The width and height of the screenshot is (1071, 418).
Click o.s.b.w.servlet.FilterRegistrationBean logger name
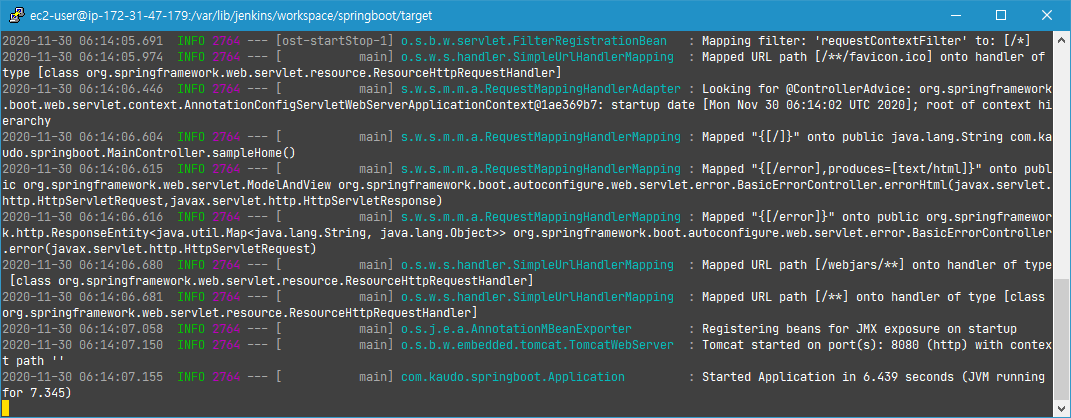tap(534, 40)
